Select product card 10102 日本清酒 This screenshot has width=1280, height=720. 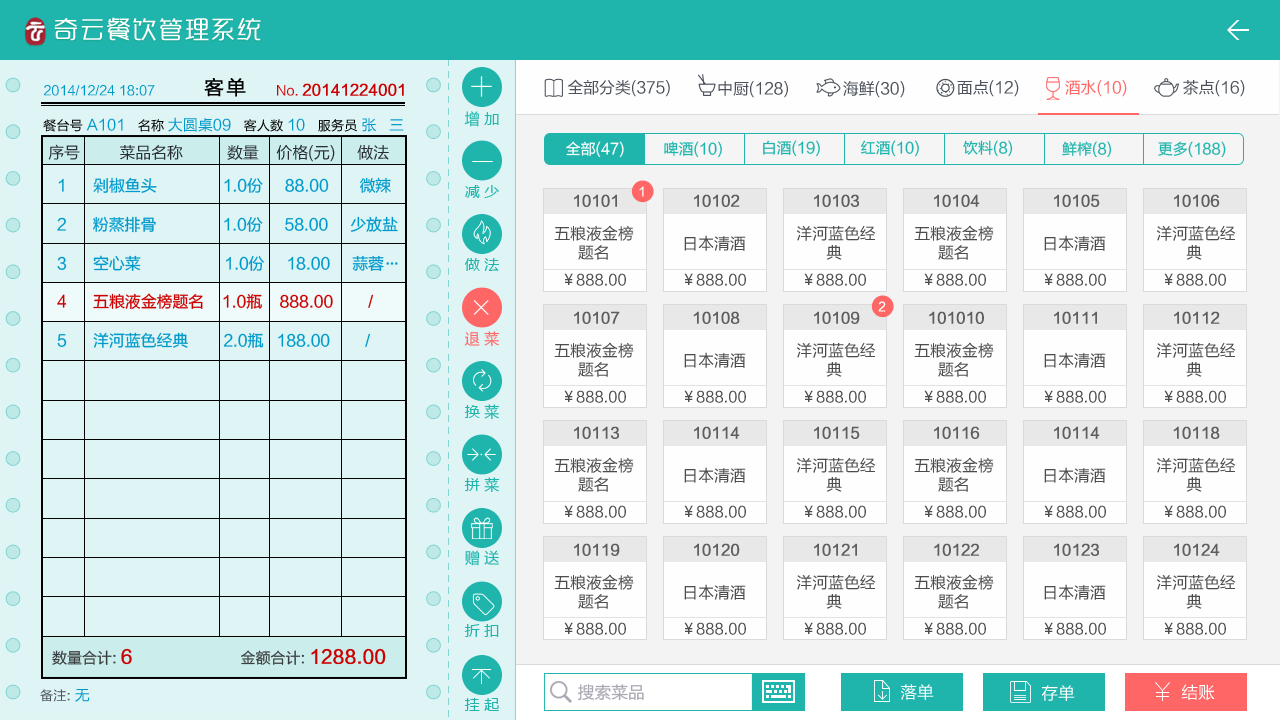tap(715, 240)
